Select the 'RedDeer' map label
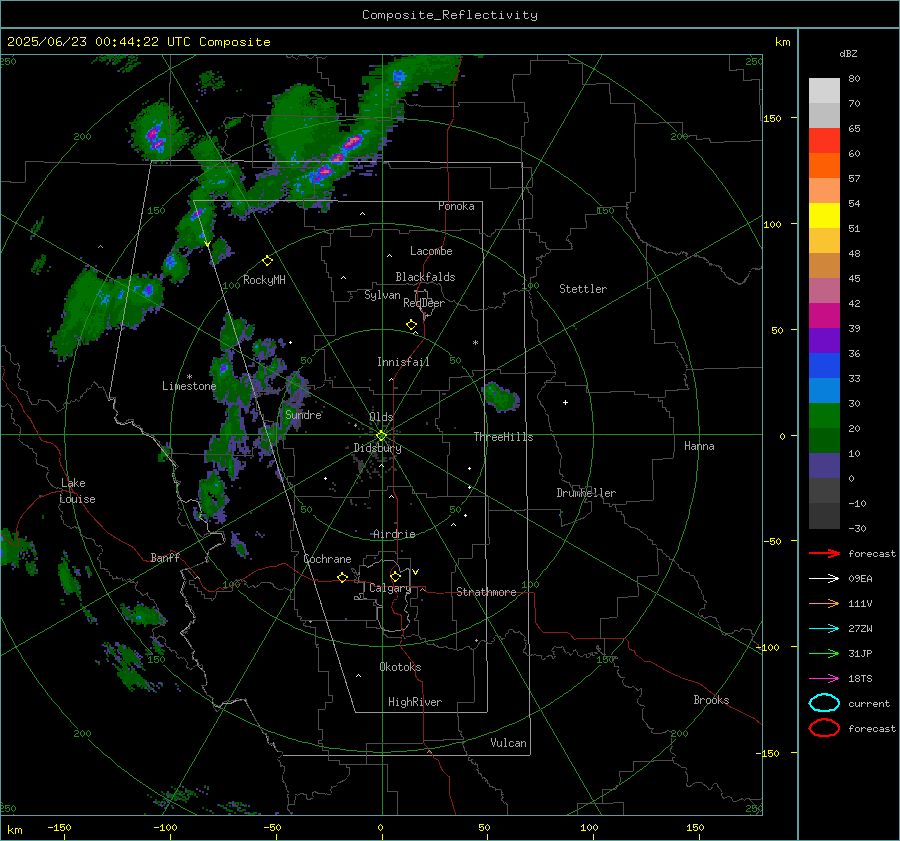The width and height of the screenshot is (900, 841). (424, 303)
